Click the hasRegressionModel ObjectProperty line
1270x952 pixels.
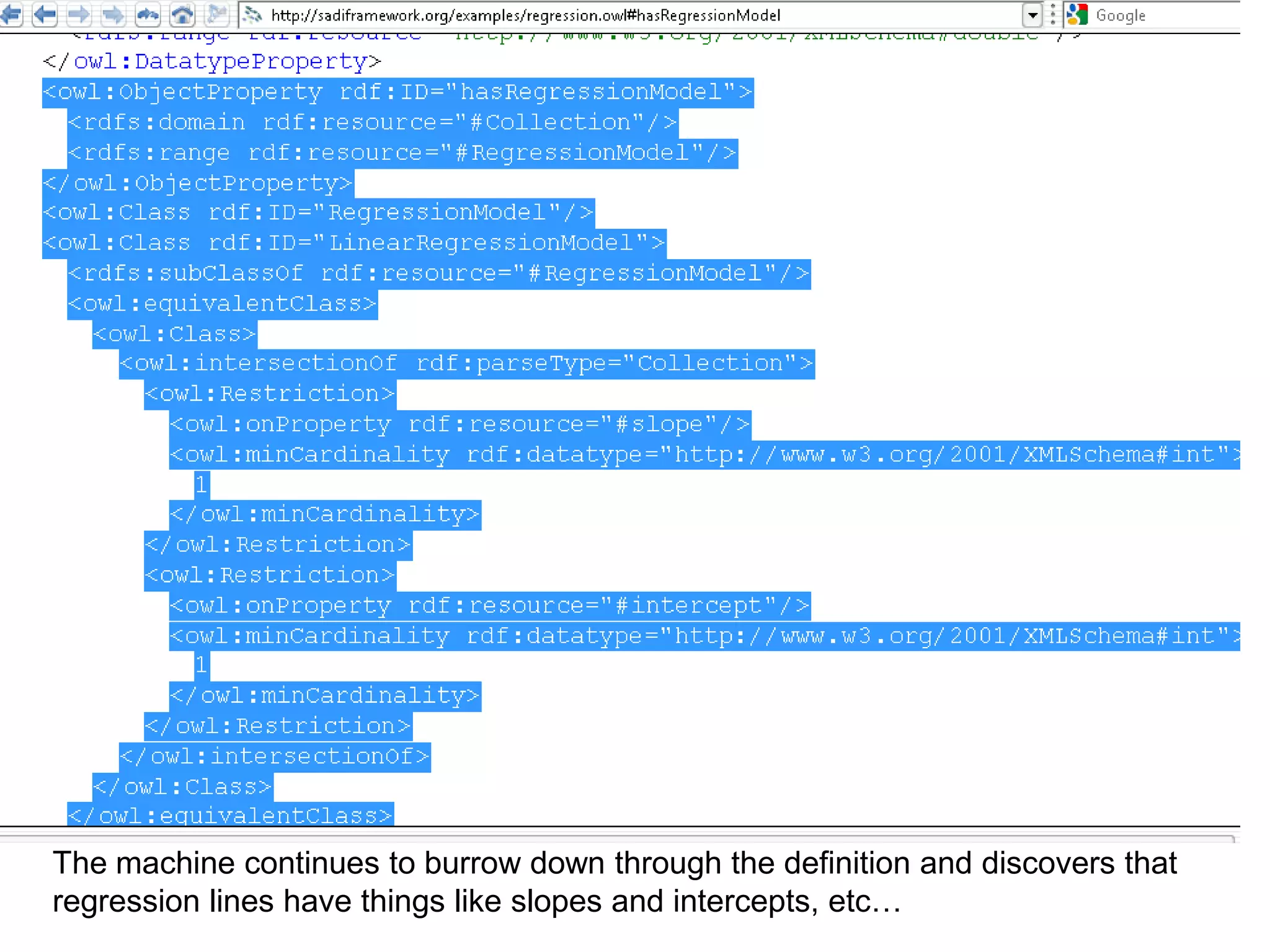point(397,92)
